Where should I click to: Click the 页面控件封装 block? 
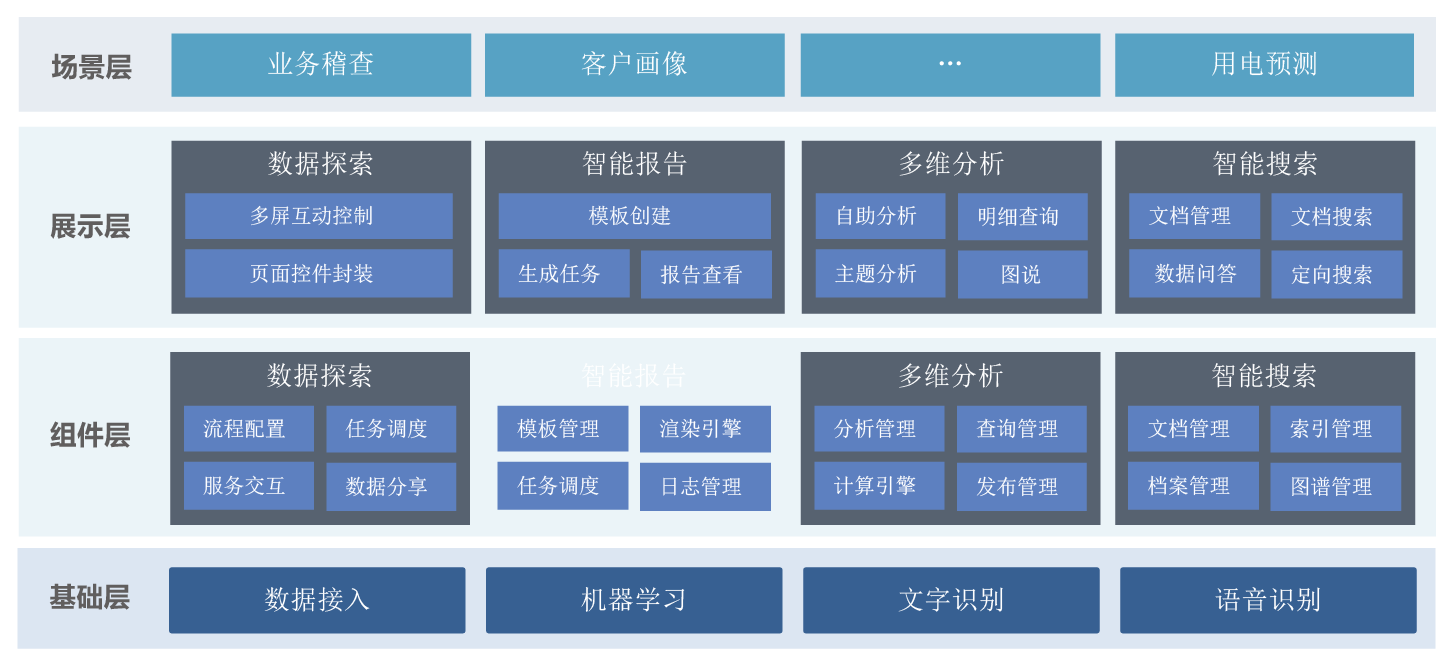318,274
